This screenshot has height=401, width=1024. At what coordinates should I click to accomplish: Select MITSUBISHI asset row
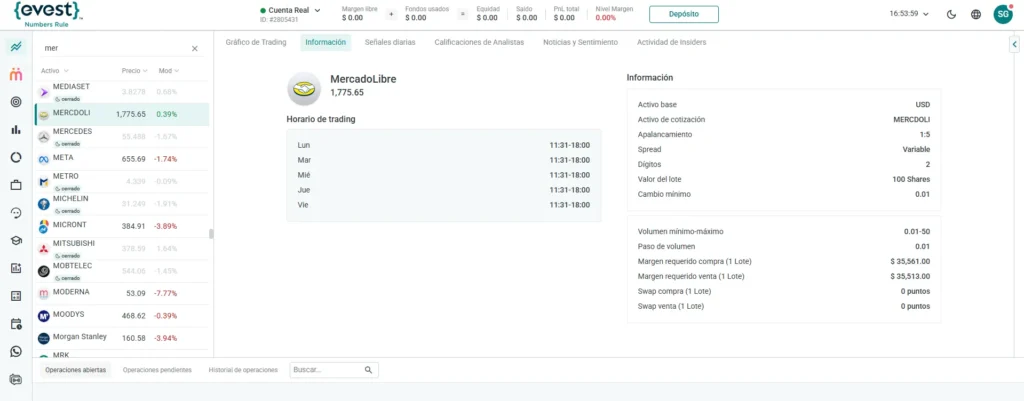[122, 249]
